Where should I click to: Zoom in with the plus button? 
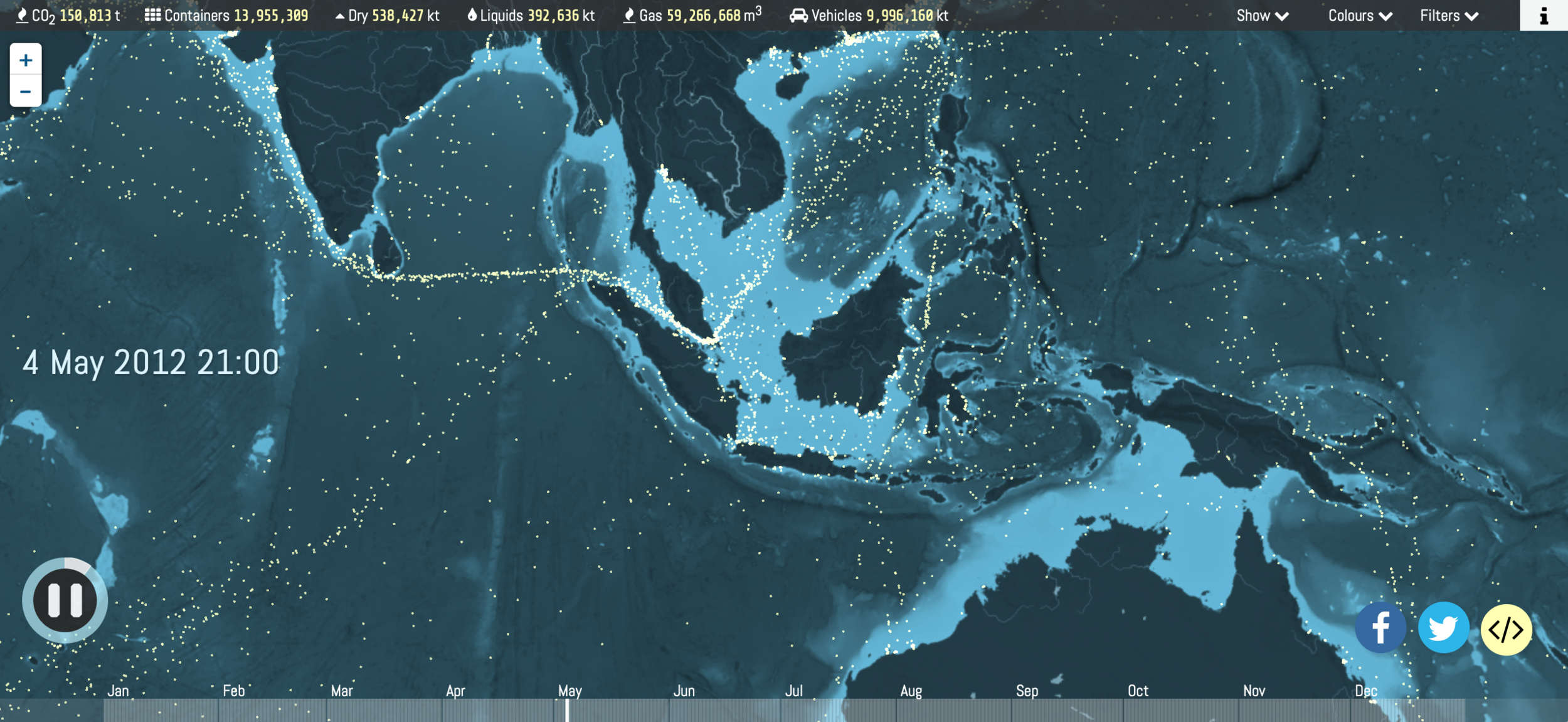tap(26, 60)
